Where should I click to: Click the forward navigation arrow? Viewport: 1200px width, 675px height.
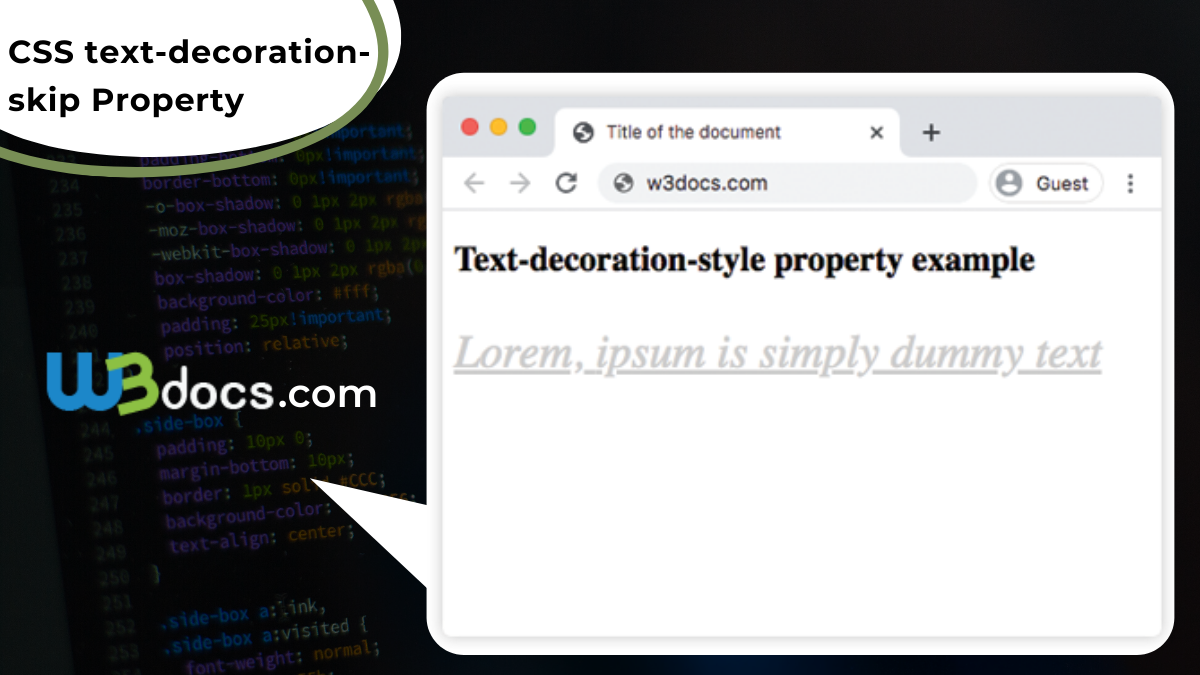coord(520,183)
